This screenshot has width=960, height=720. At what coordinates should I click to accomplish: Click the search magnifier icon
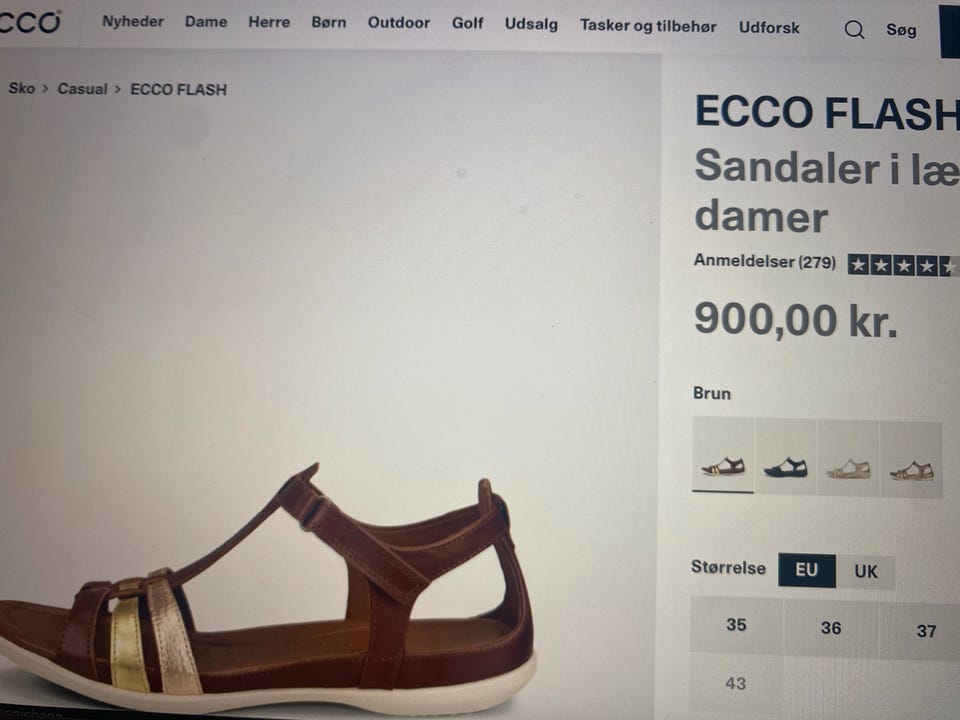click(854, 29)
